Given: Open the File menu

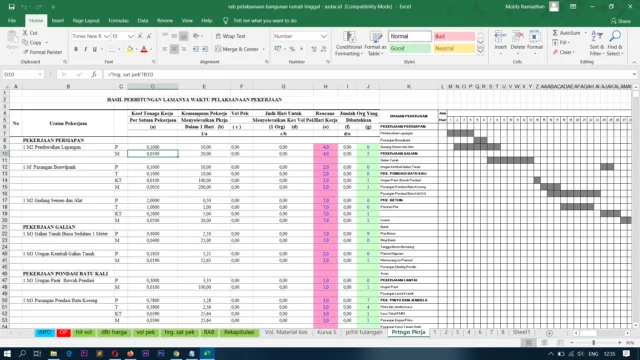Looking at the screenshot, I should 12,20.
